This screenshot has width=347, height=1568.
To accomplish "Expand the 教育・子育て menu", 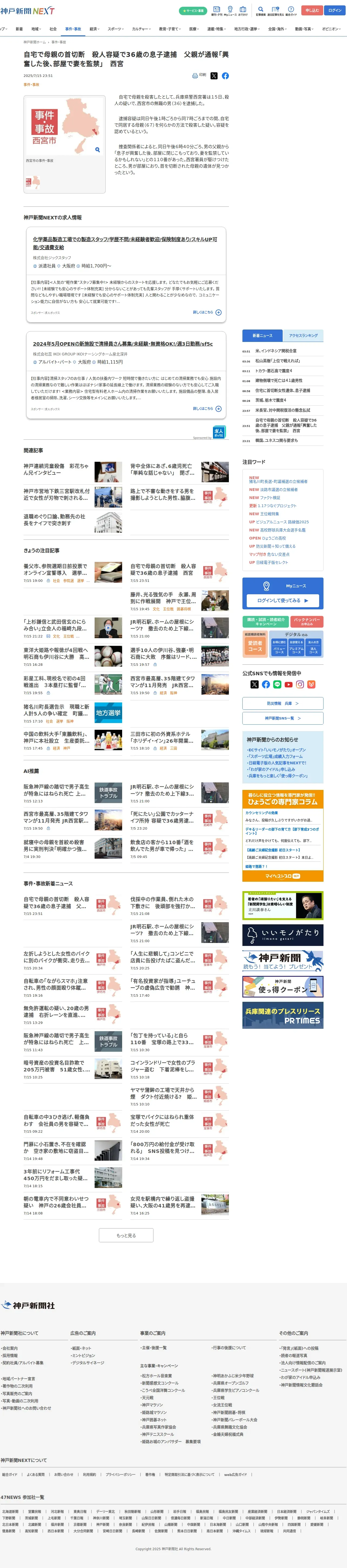I will pyautogui.click(x=170, y=29).
